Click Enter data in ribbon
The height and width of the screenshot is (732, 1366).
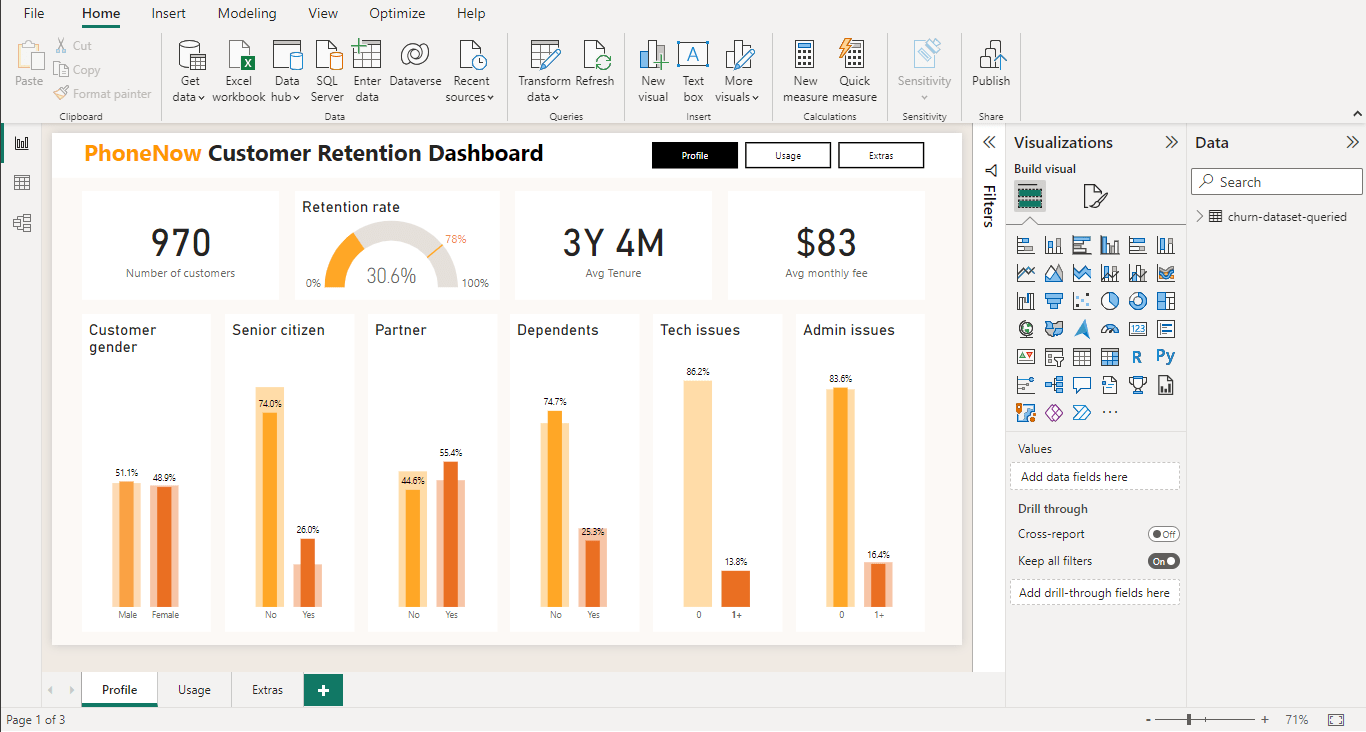click(367, 71)
